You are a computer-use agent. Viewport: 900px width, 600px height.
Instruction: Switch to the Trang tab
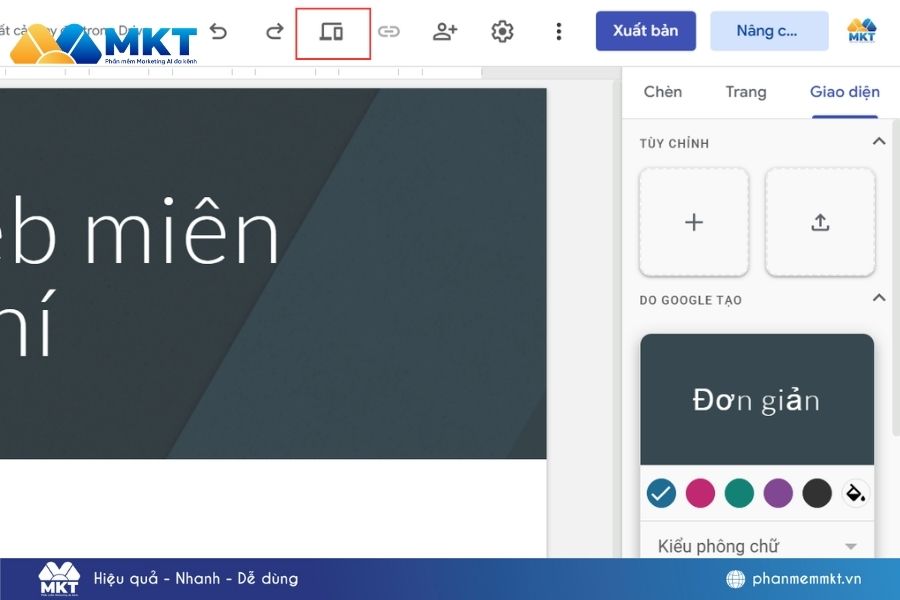click(x=746, y=92)
